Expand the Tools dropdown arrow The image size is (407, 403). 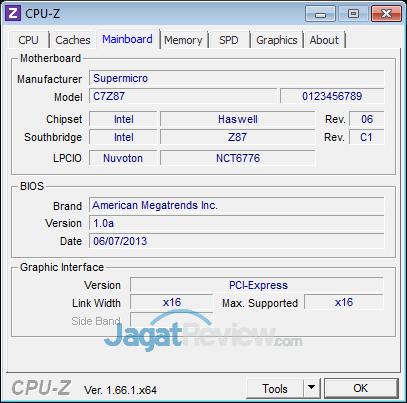tap(312, 388)
